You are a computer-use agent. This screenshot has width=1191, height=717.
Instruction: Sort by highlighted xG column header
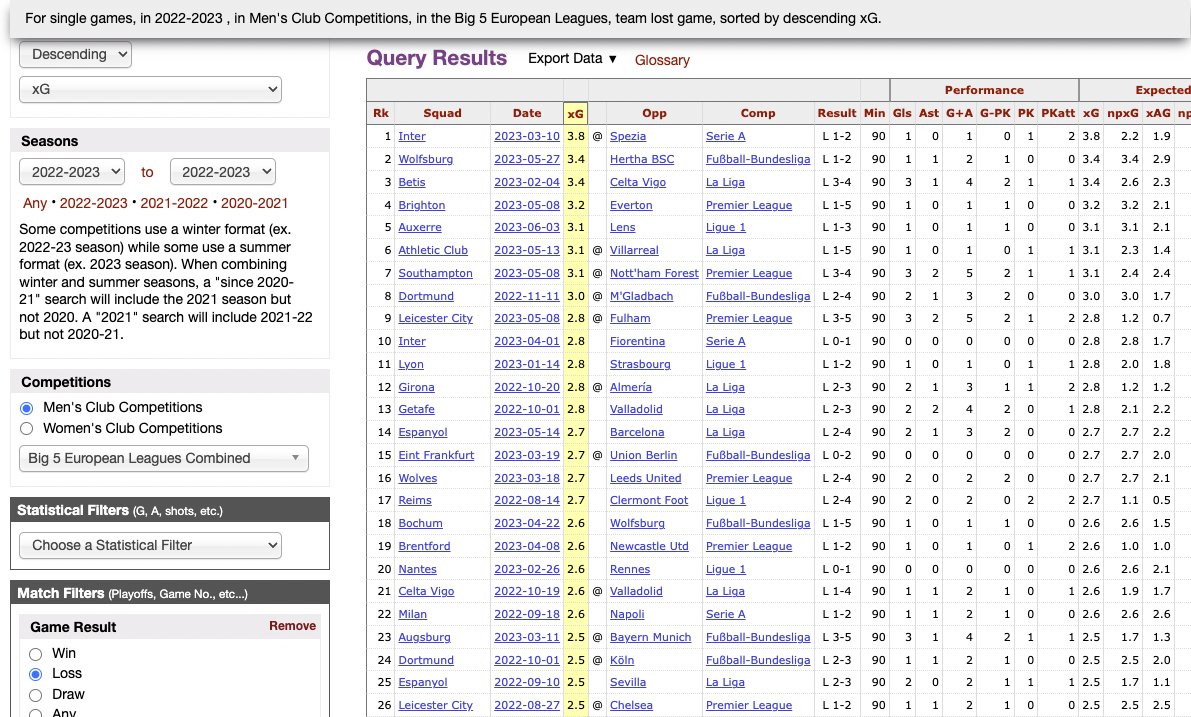(x=576, y=113)
